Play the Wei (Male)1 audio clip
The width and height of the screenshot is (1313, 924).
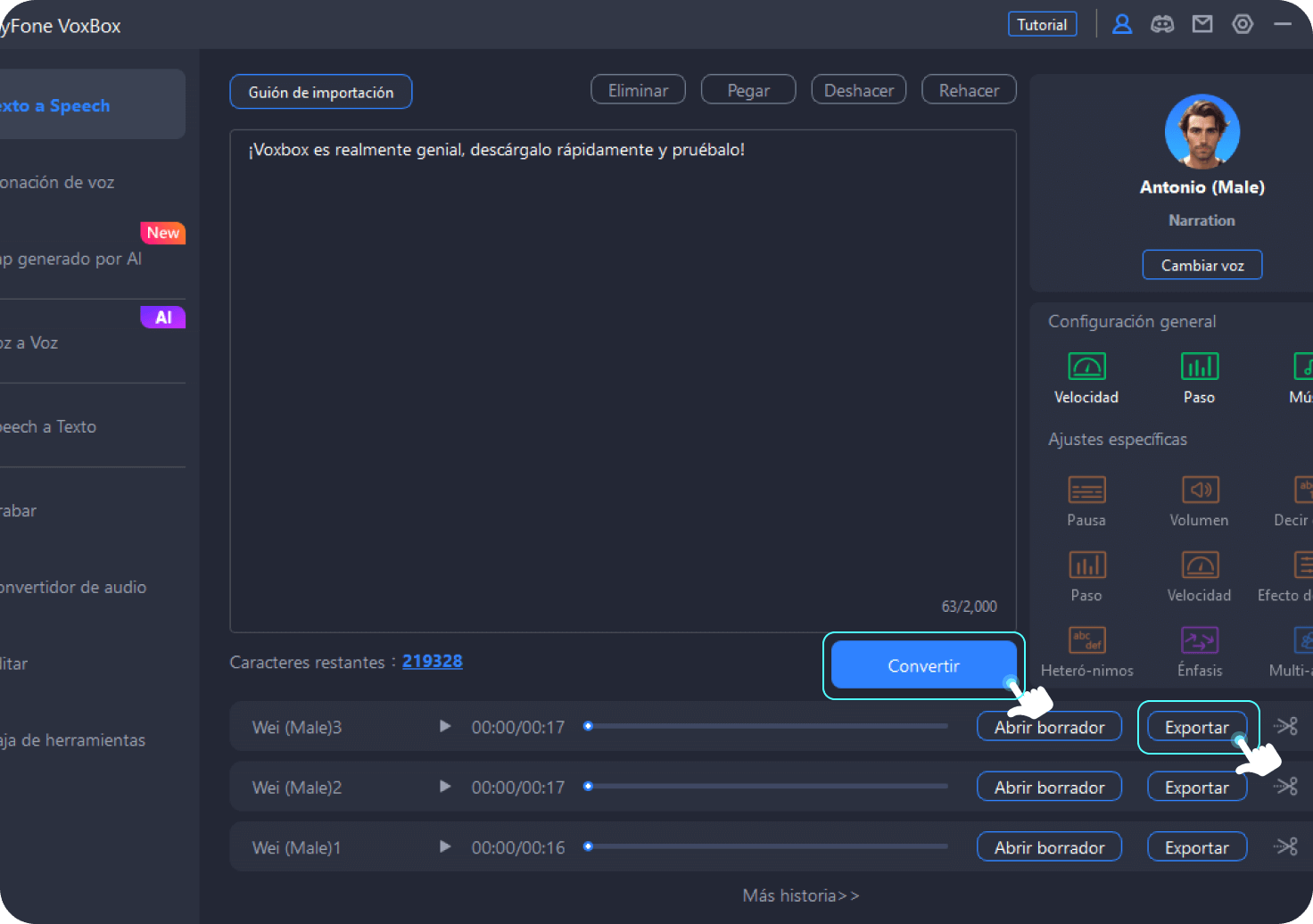pos(445,846)
